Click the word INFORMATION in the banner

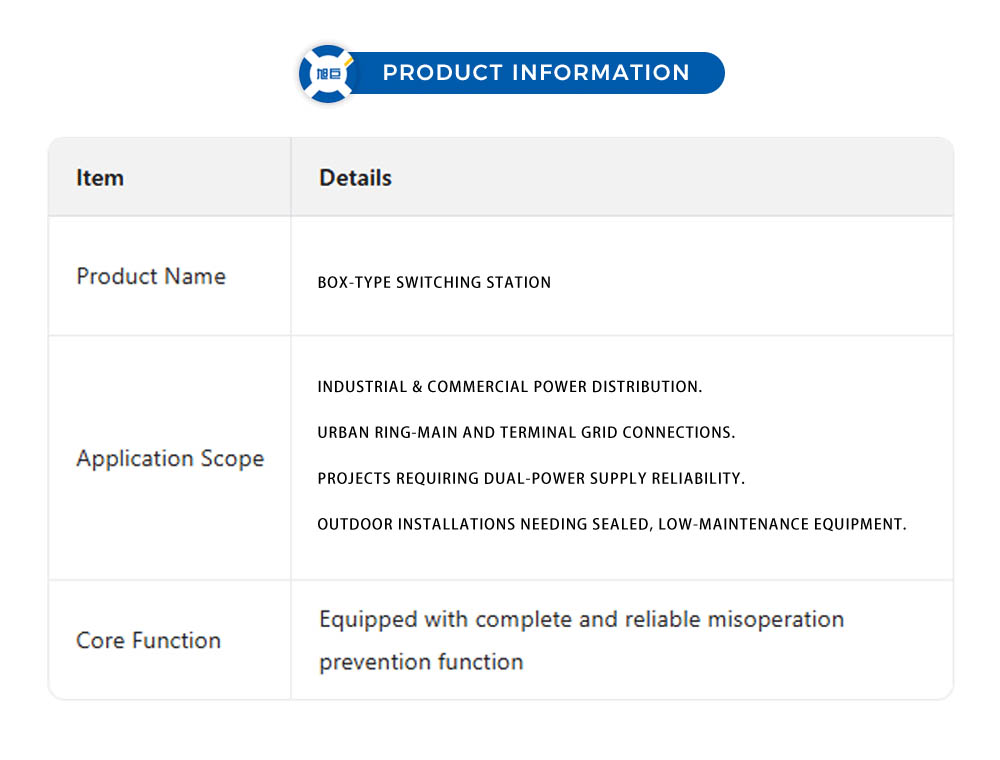pyautogui.click(x=600, y=73)
